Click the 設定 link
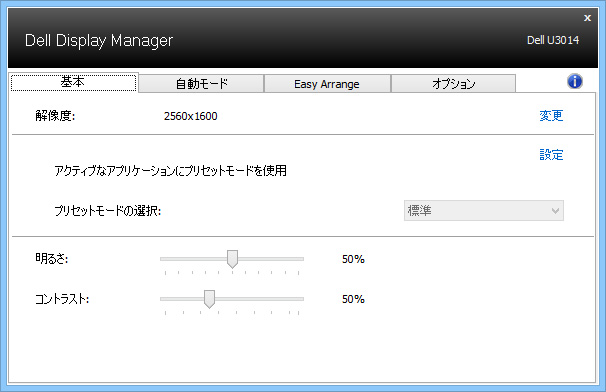The width and height of the screenshot is (606, 392). click(x=551, y=155)
